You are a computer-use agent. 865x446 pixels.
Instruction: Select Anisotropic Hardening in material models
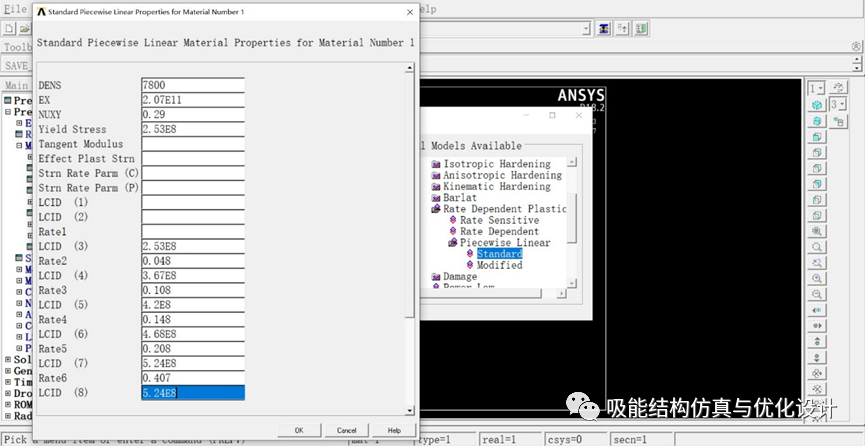[x=502, y=175]
